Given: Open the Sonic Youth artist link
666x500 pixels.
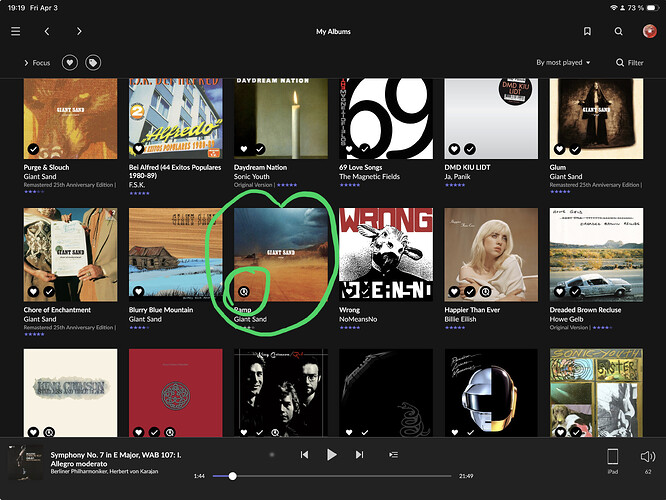Looking at the screenshot, I should pos(251,176).
